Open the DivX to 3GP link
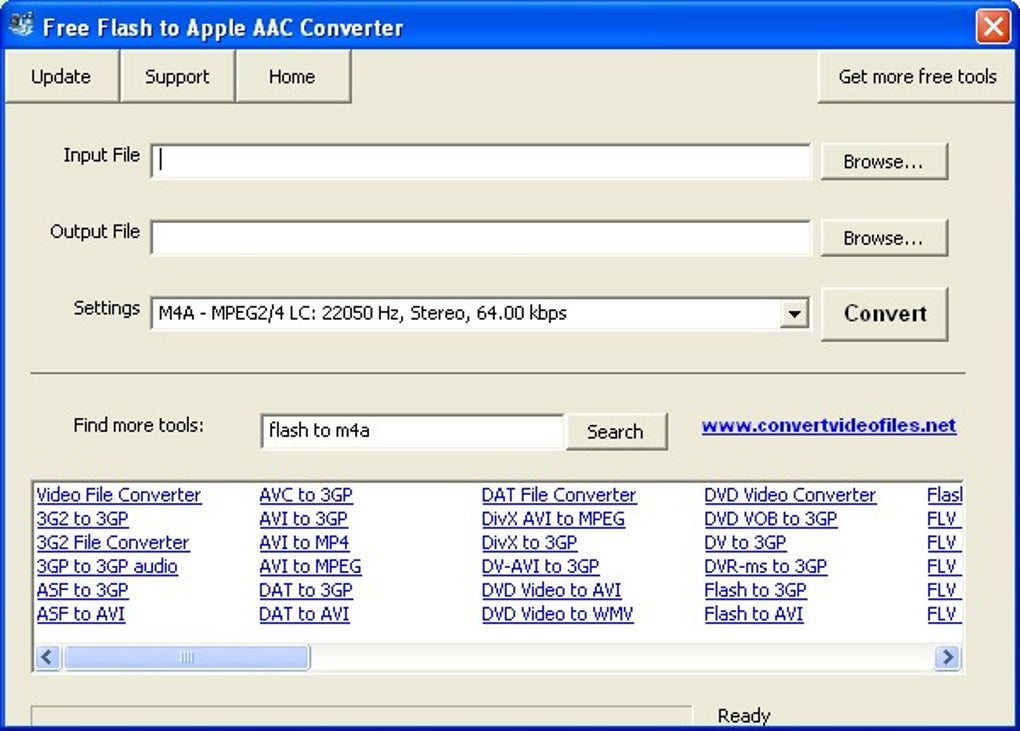Image resolution: width=1020 pixels, height=731 pixels. click(x=530, y=542)
